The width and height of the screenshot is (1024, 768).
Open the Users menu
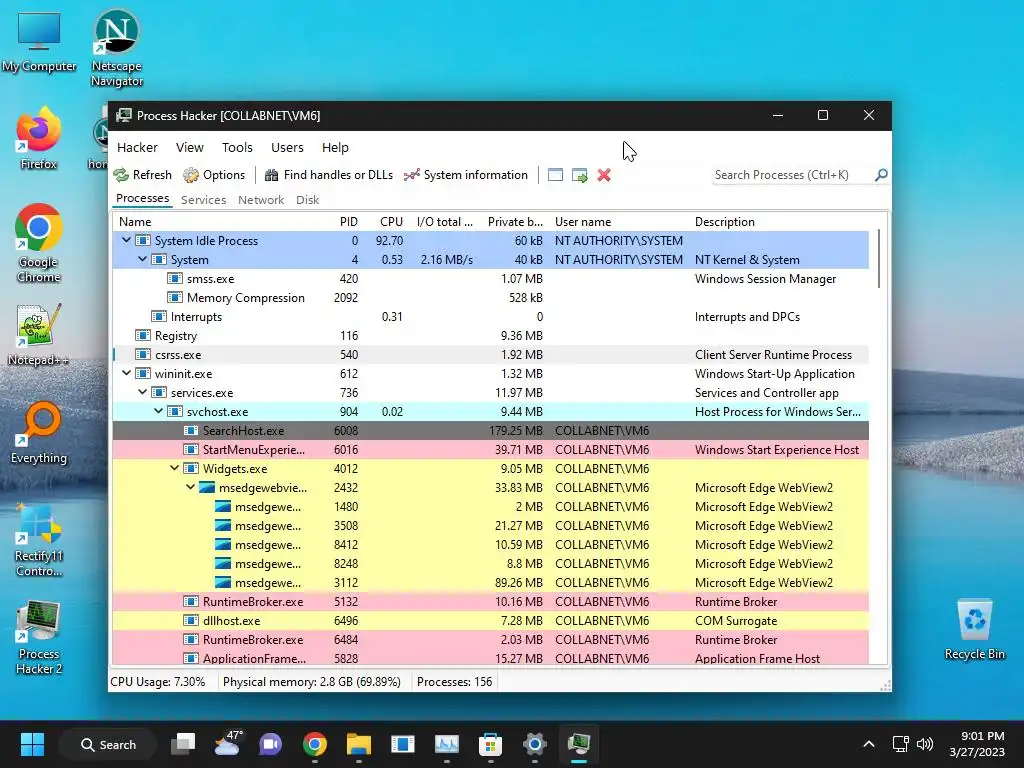point(287,148)
